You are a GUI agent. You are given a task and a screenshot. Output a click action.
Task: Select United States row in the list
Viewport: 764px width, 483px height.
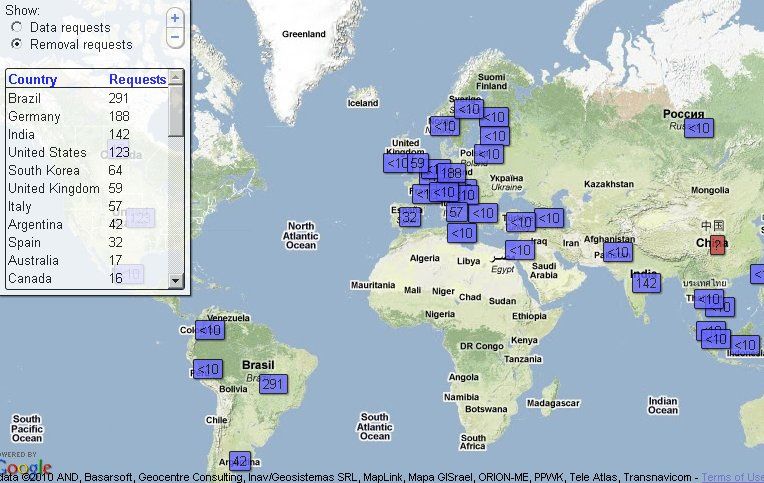[x=87, y=153]
